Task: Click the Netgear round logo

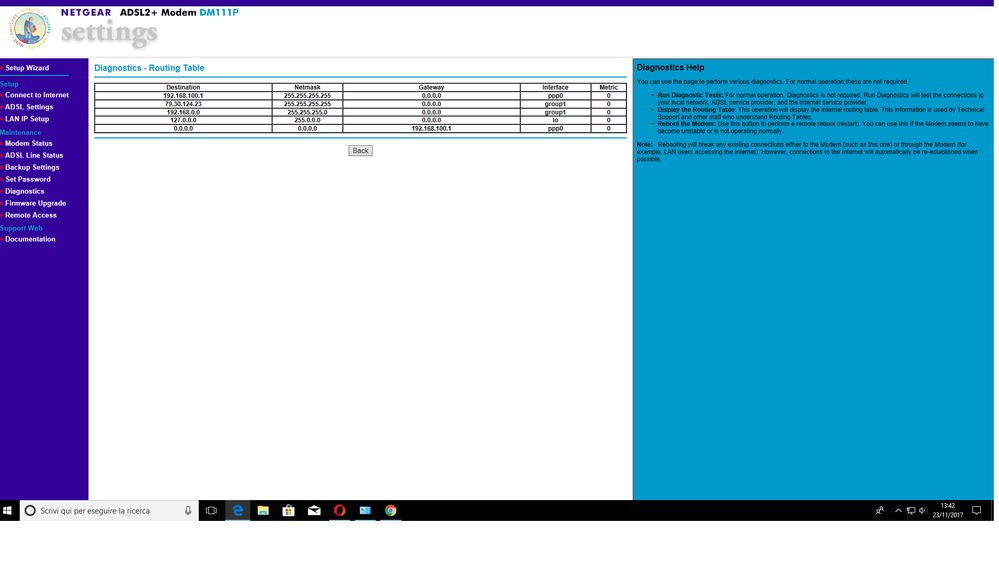Action: click(29, 29)
